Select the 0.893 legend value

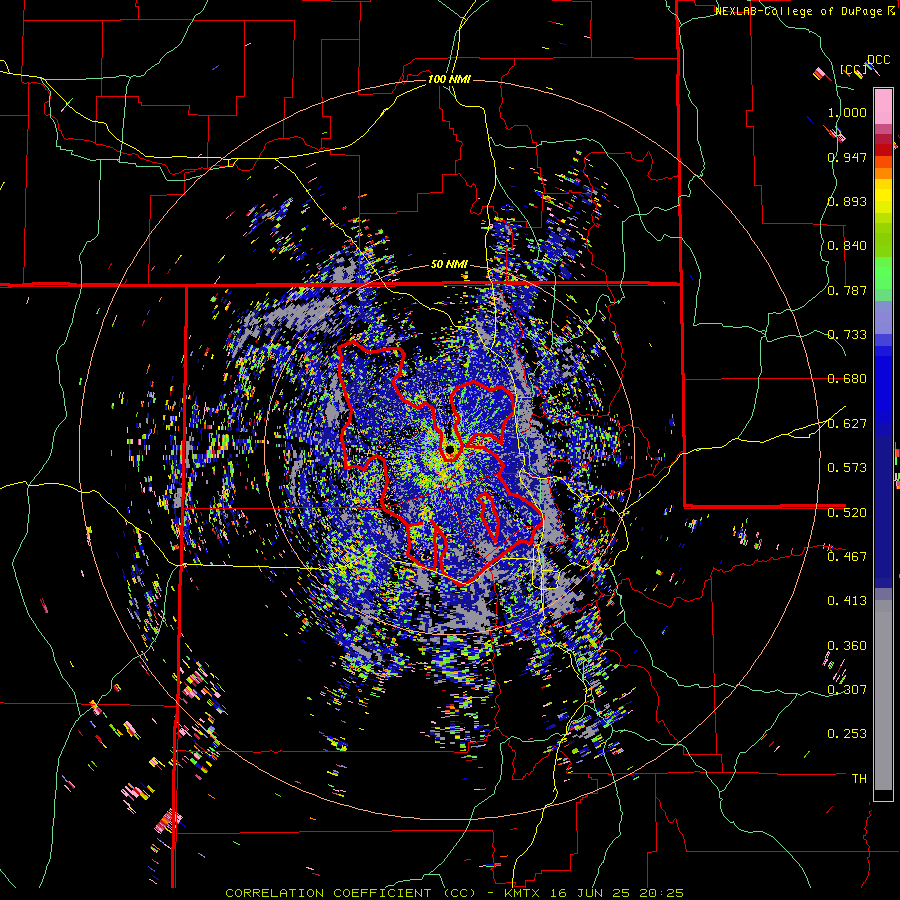point(847,201)
